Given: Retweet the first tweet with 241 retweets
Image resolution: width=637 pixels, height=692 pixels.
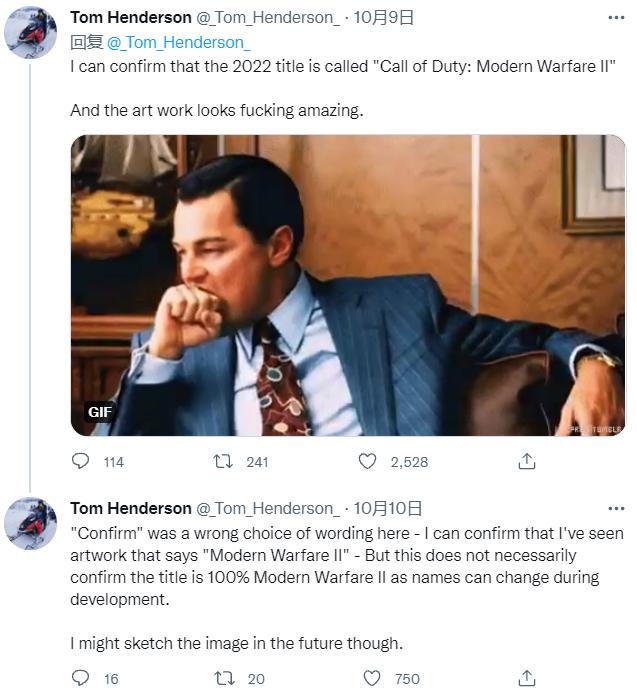Looking at the screenshot, I should (x=225, y=461).
